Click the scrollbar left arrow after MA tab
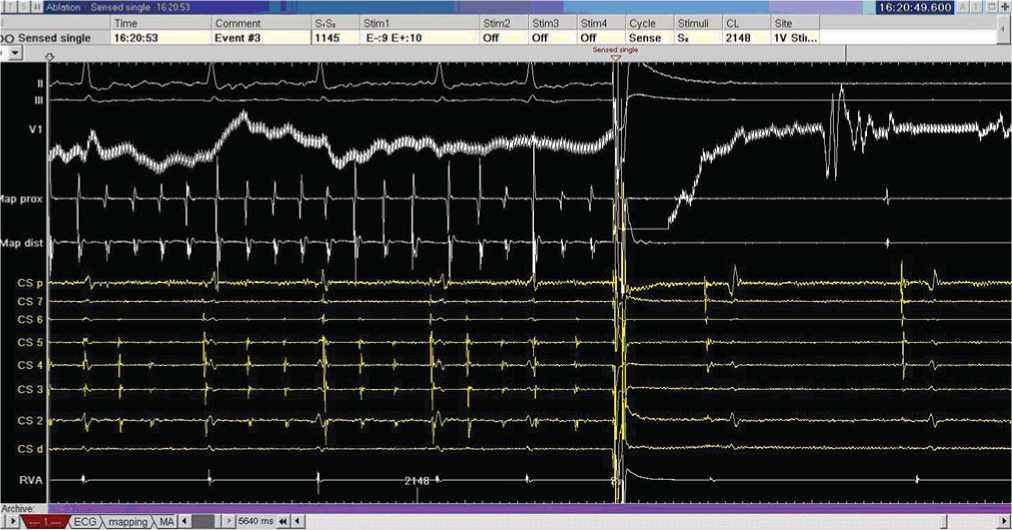 [183, 522]
